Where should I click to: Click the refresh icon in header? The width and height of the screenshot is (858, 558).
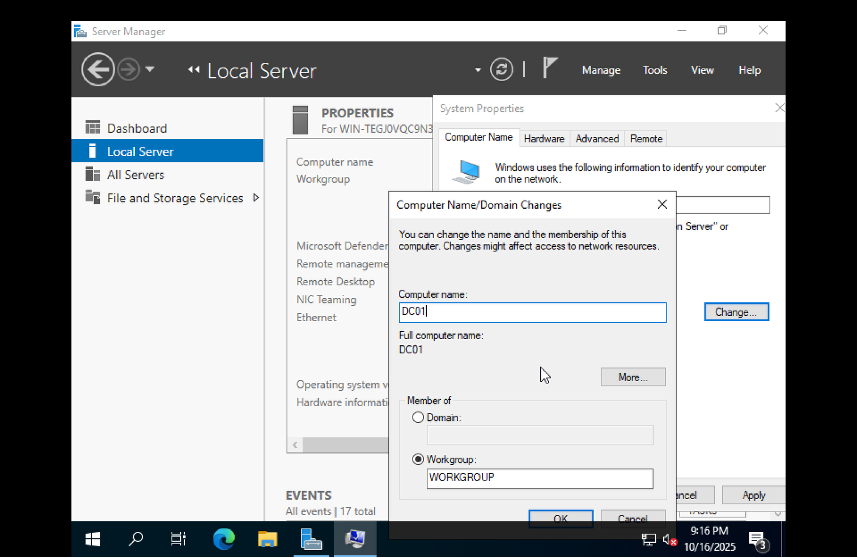tap(501, 69)
